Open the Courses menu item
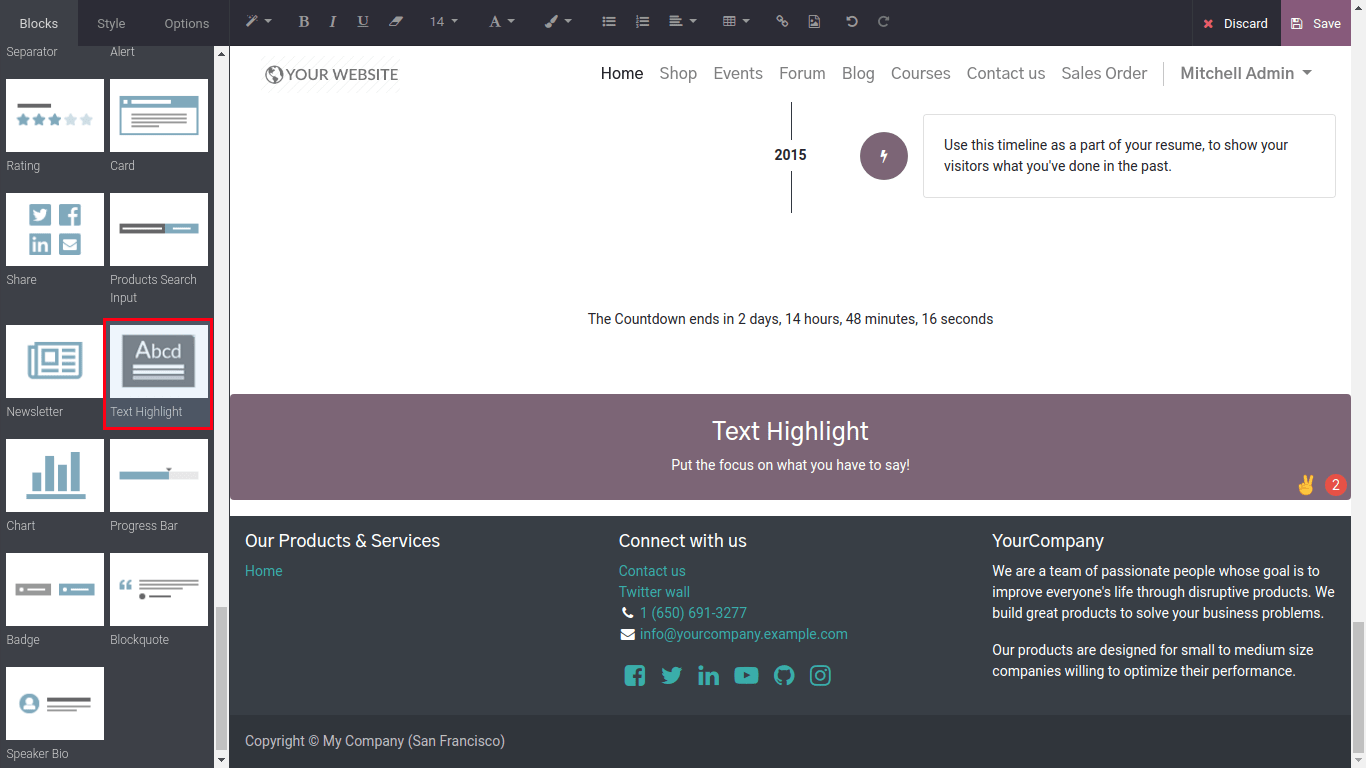This screenshot has height=768, width=1366. (x=921, y=73)
